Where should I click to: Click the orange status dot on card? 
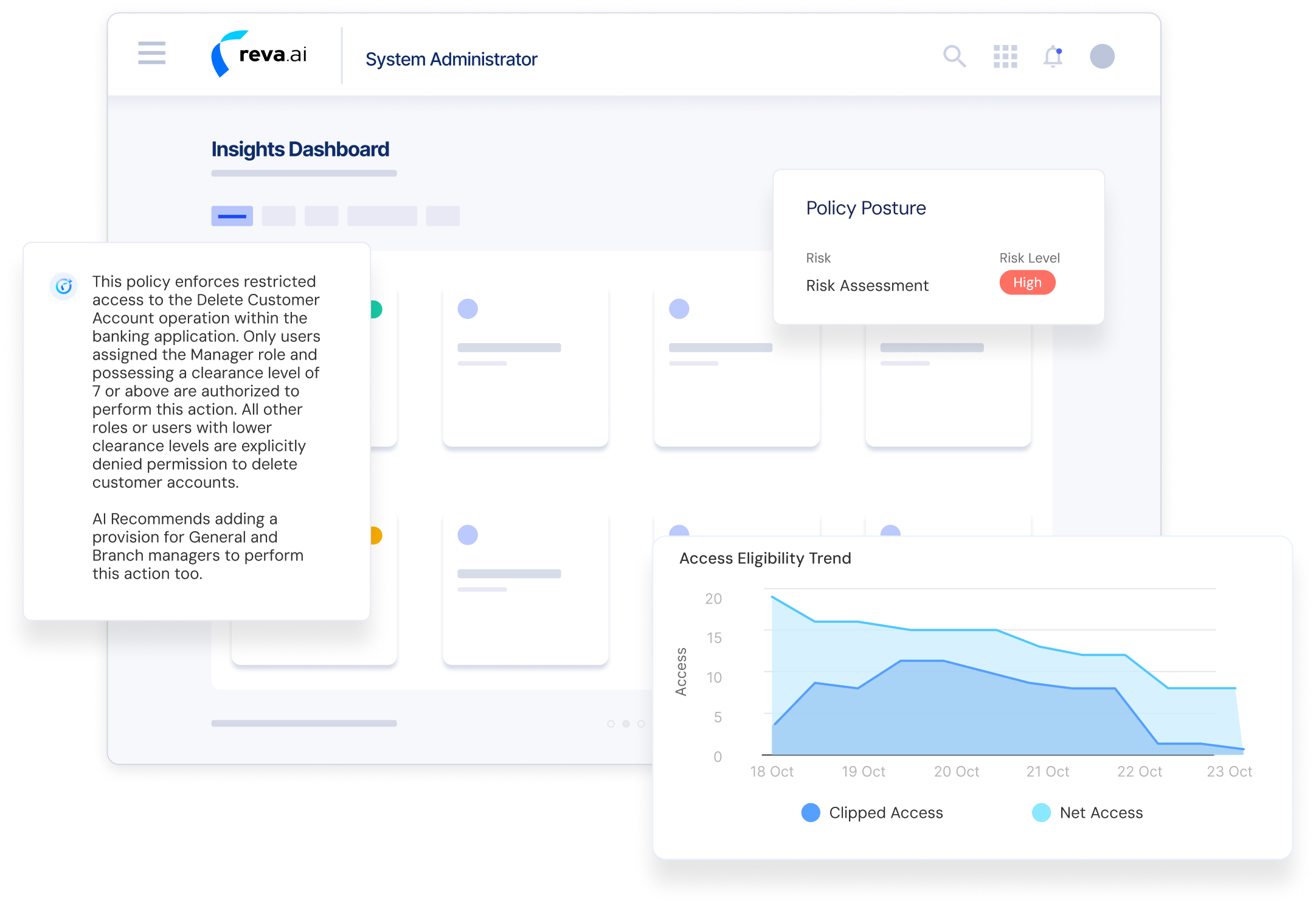tap(377, 536)
